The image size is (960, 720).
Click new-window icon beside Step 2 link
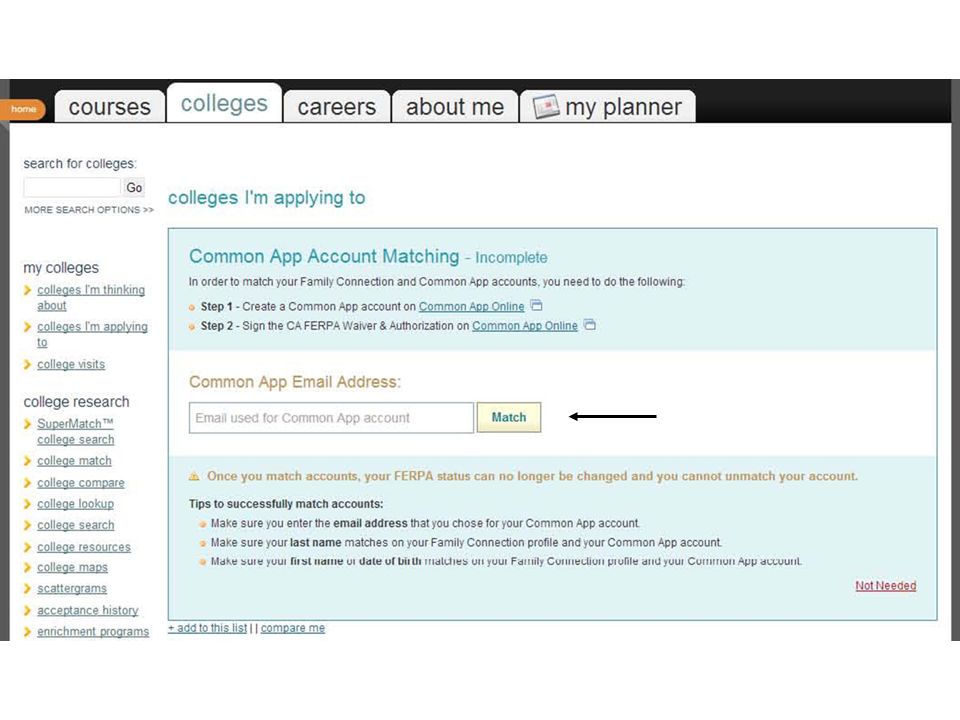tap(590, 324)
